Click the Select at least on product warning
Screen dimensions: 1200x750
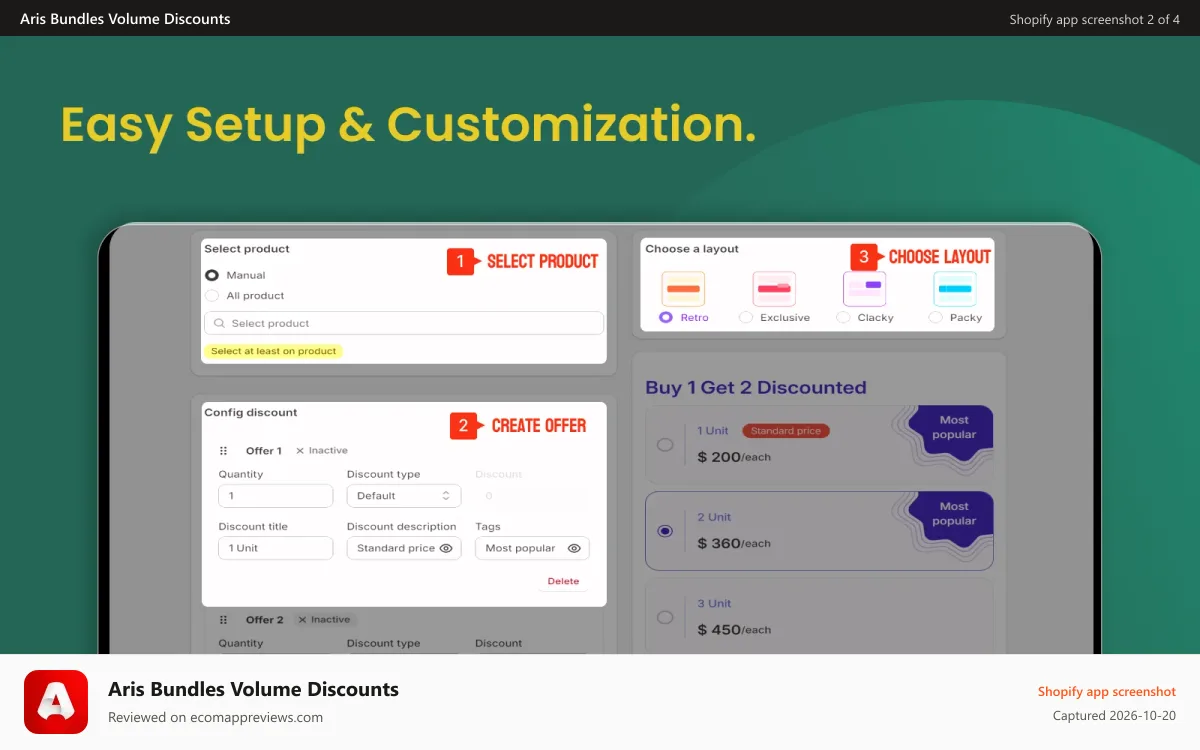tap(273, 351)
